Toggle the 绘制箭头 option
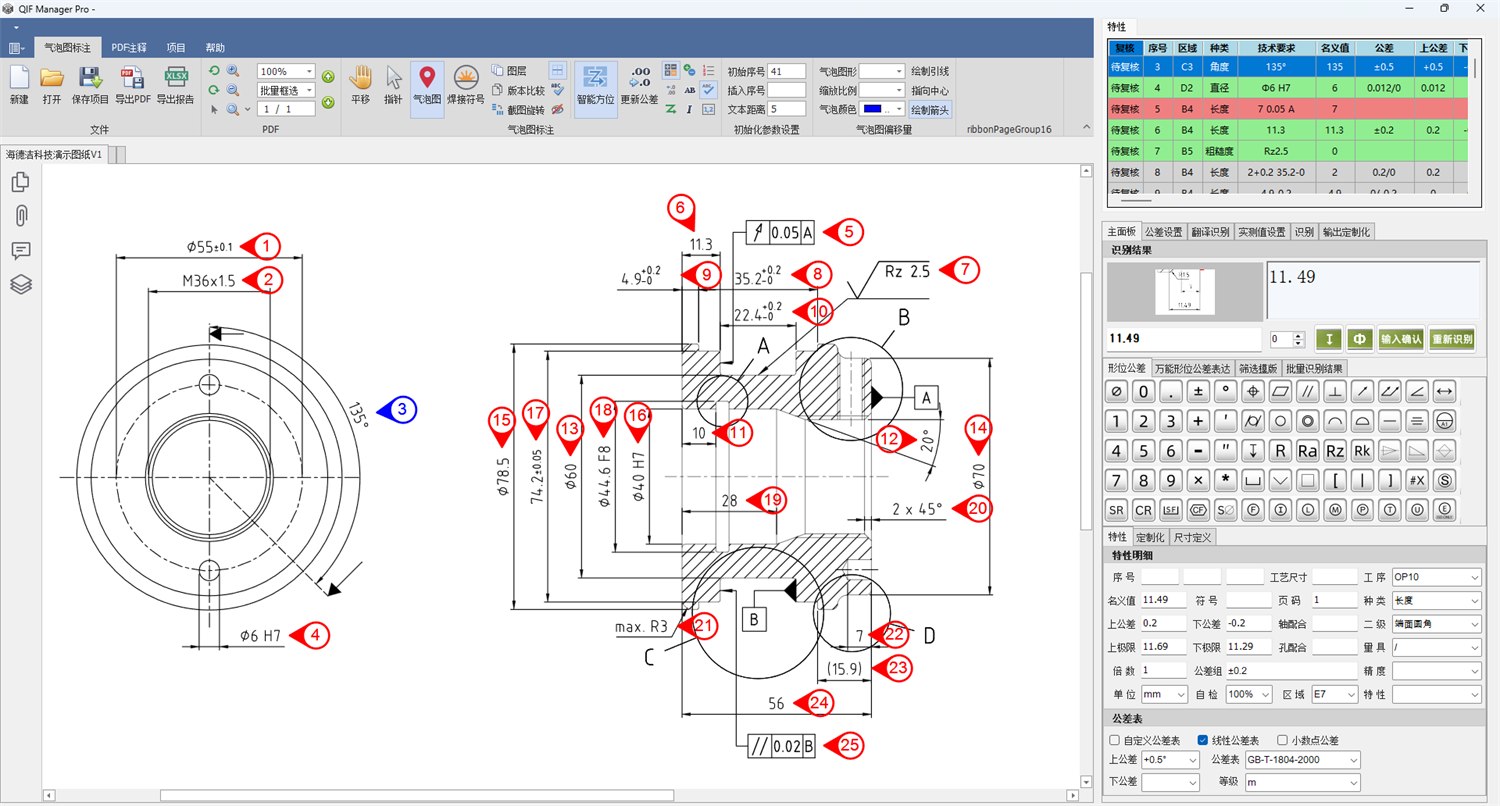The width and height of the screenshot is (1500, 806). (930, 109)
